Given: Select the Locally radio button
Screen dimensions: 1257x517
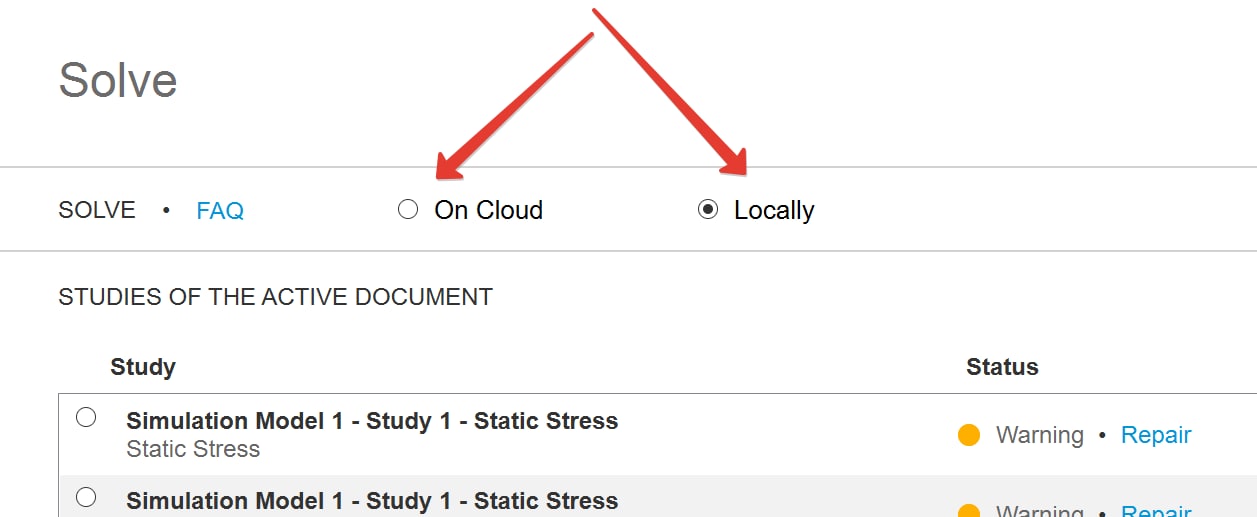Looking at the screenshot, I should pos(708,210).
